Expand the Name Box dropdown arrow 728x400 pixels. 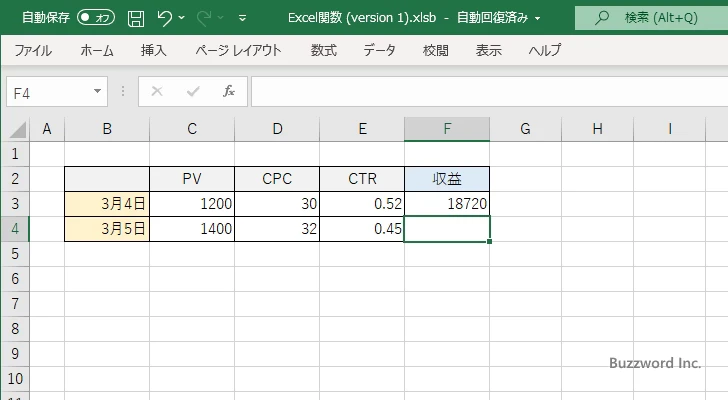point(98,91)
